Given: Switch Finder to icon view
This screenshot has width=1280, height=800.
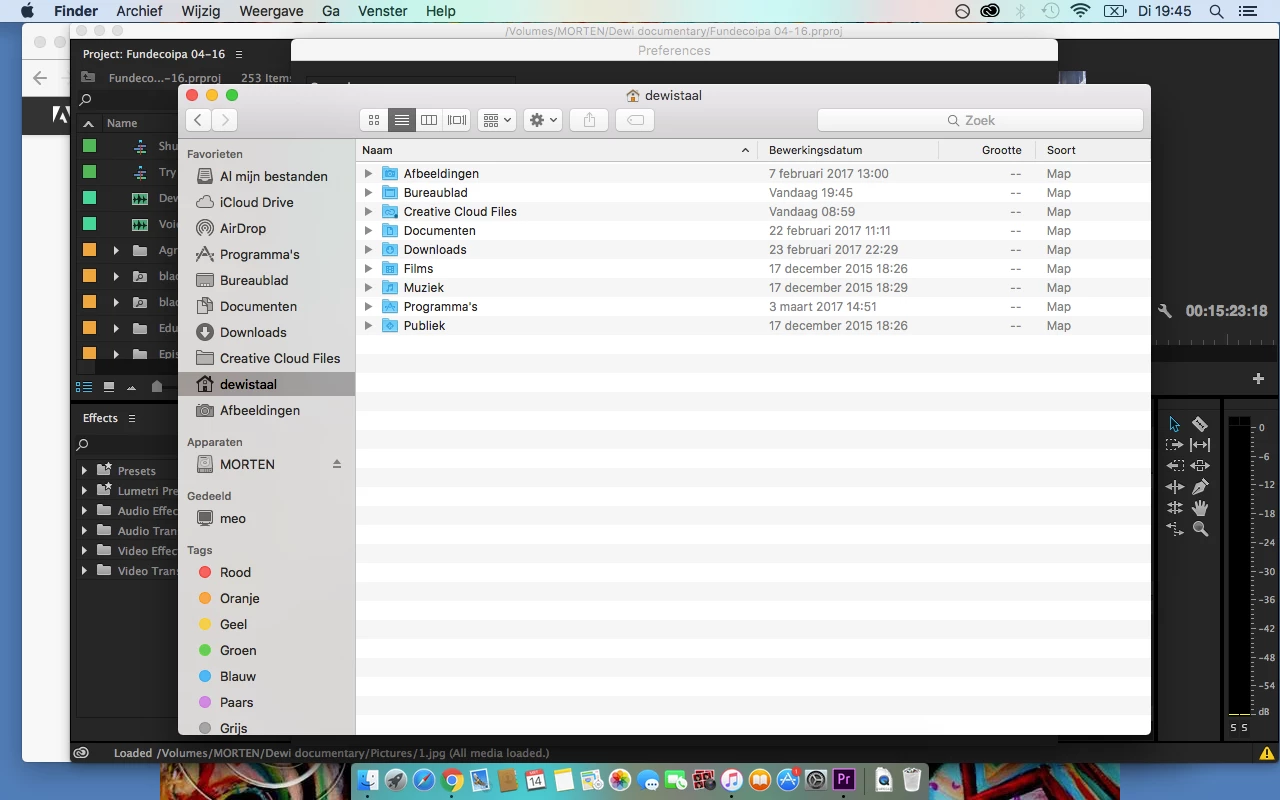Looking at the screenshot, I should [374, 120].
